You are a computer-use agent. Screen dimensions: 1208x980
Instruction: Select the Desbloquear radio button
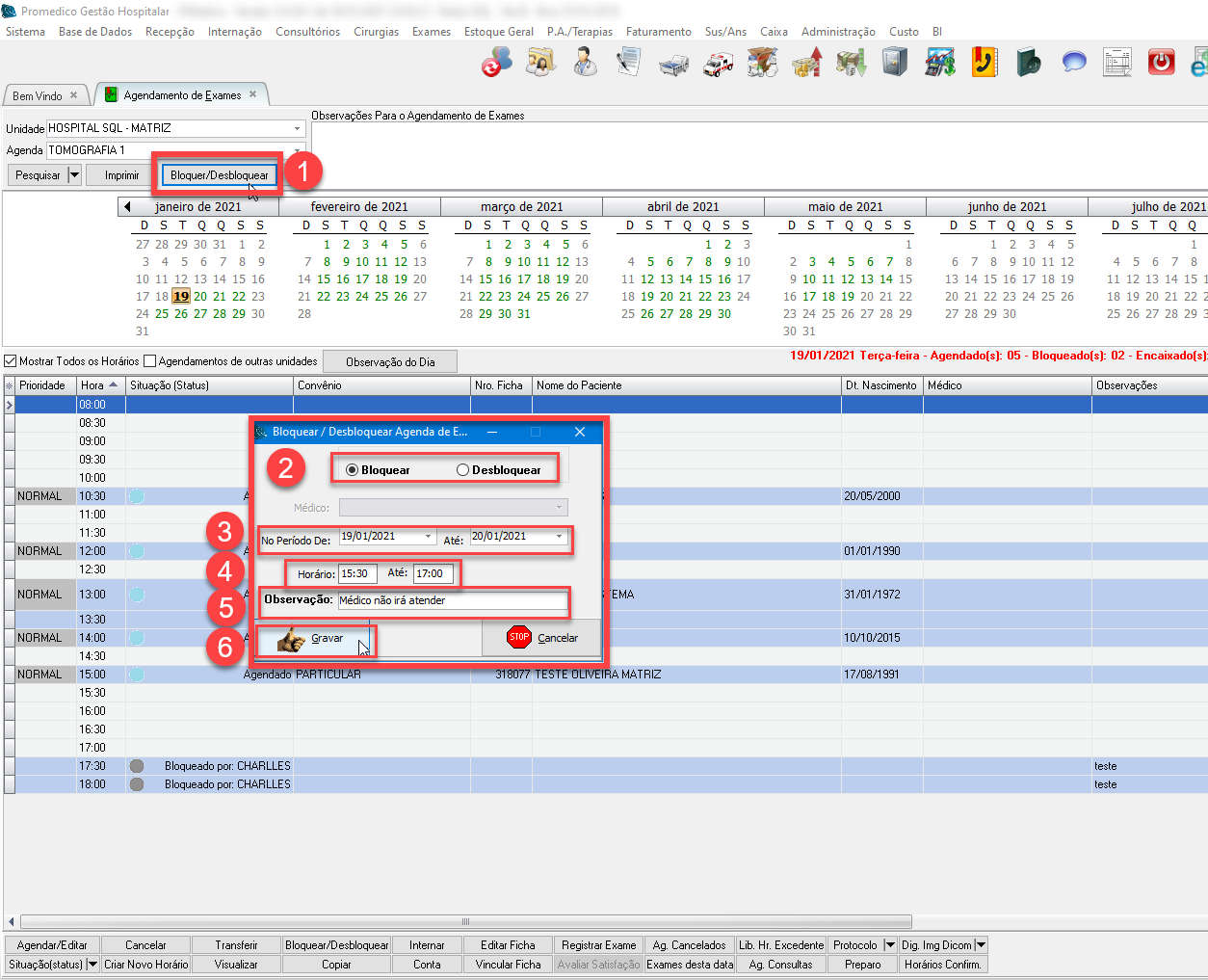coord(463,470)
